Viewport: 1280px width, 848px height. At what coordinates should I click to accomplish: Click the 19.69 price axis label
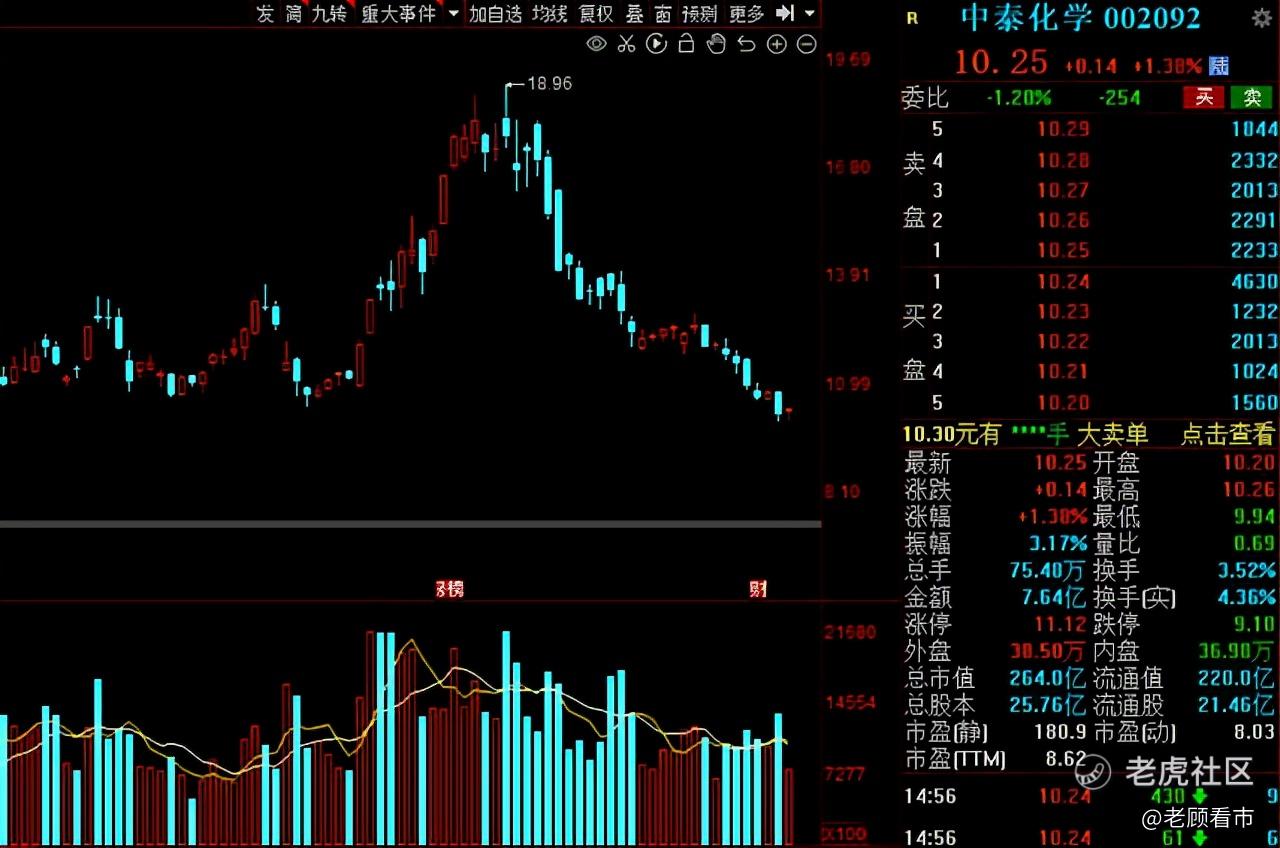click(848, 59)
